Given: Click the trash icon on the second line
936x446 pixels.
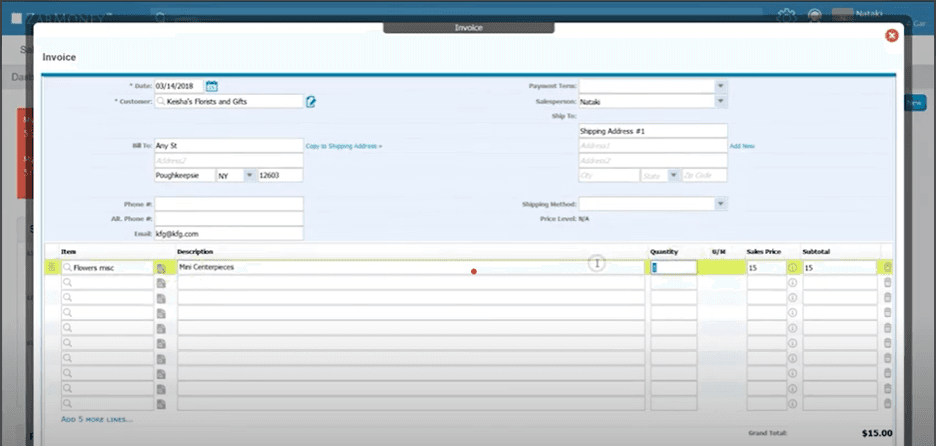Looking at the screenshot, I should pyautogui.click(x=887, y=283).
